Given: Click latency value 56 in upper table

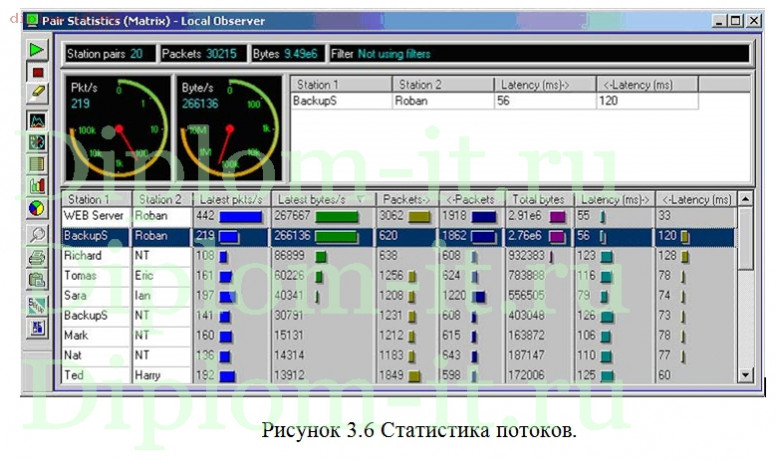Looking at the screenshot, I should click(503, 101).
